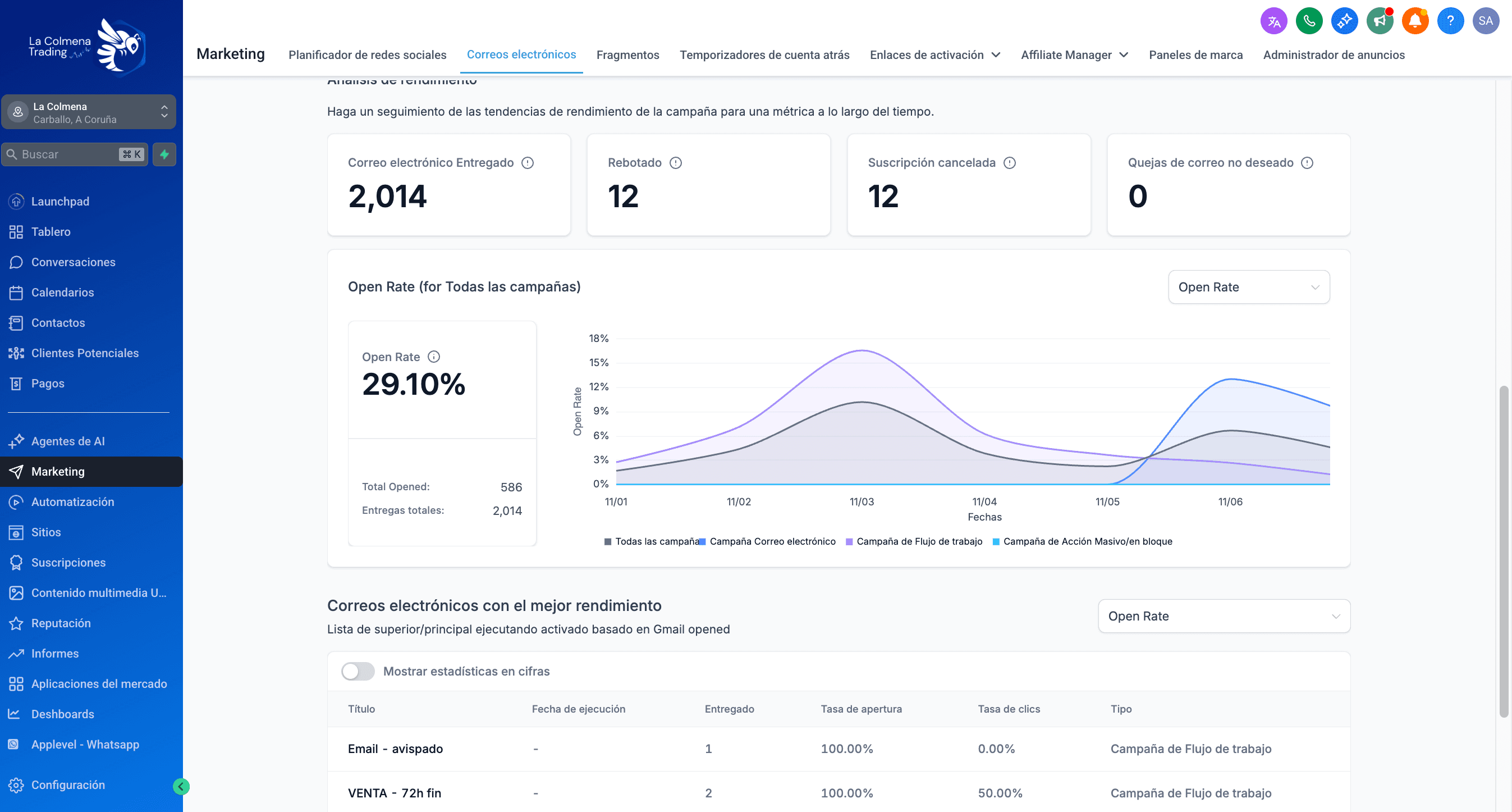
Task: Open the help question mark icon
Action: pos(1450,22)
